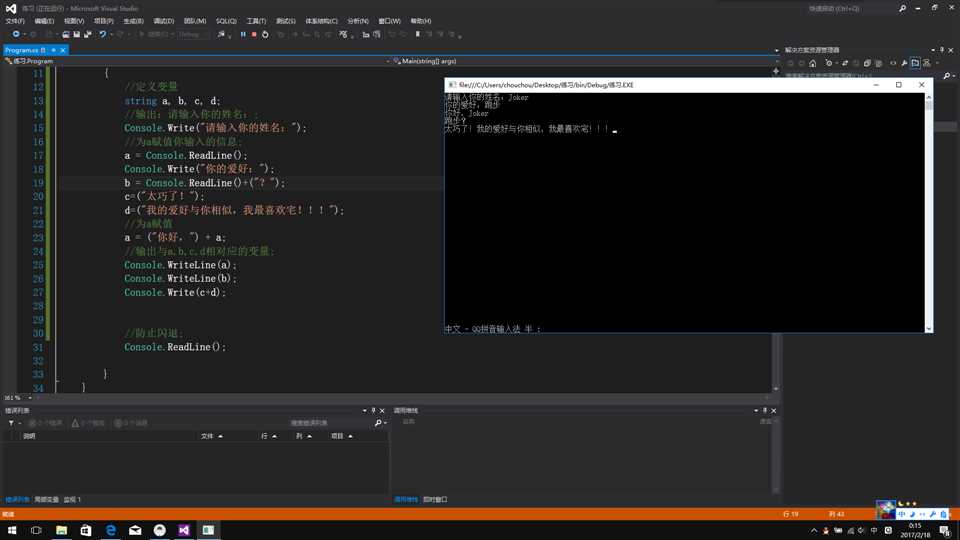Switch to the 局部变量 tab

click(x=46, y=499)
